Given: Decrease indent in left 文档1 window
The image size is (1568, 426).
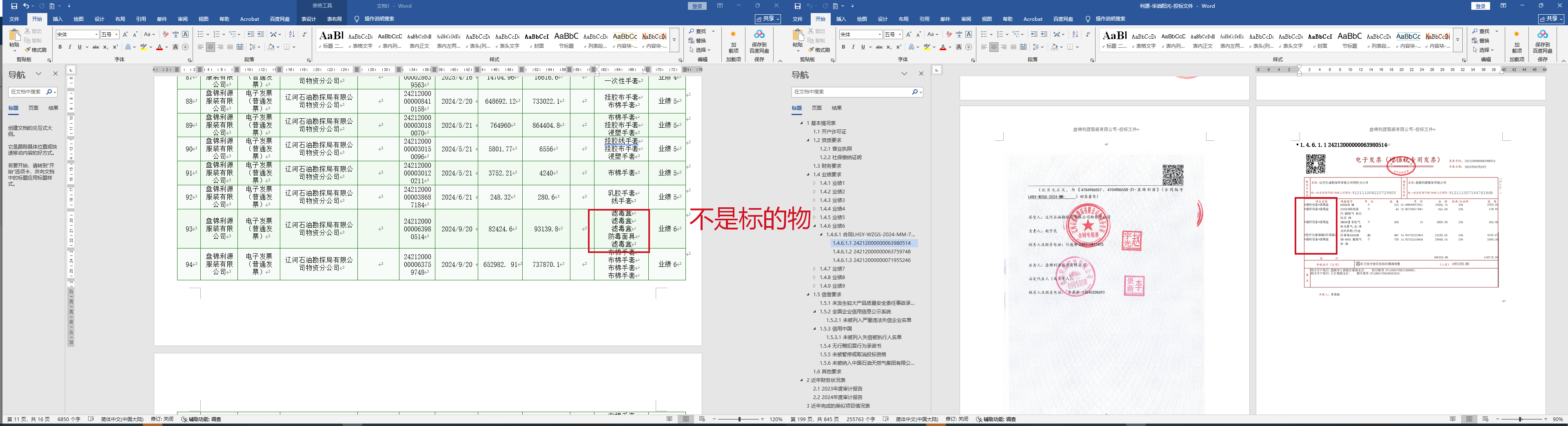Looking at the screenshot, I should pyautogui.click(x=251, y=35).
